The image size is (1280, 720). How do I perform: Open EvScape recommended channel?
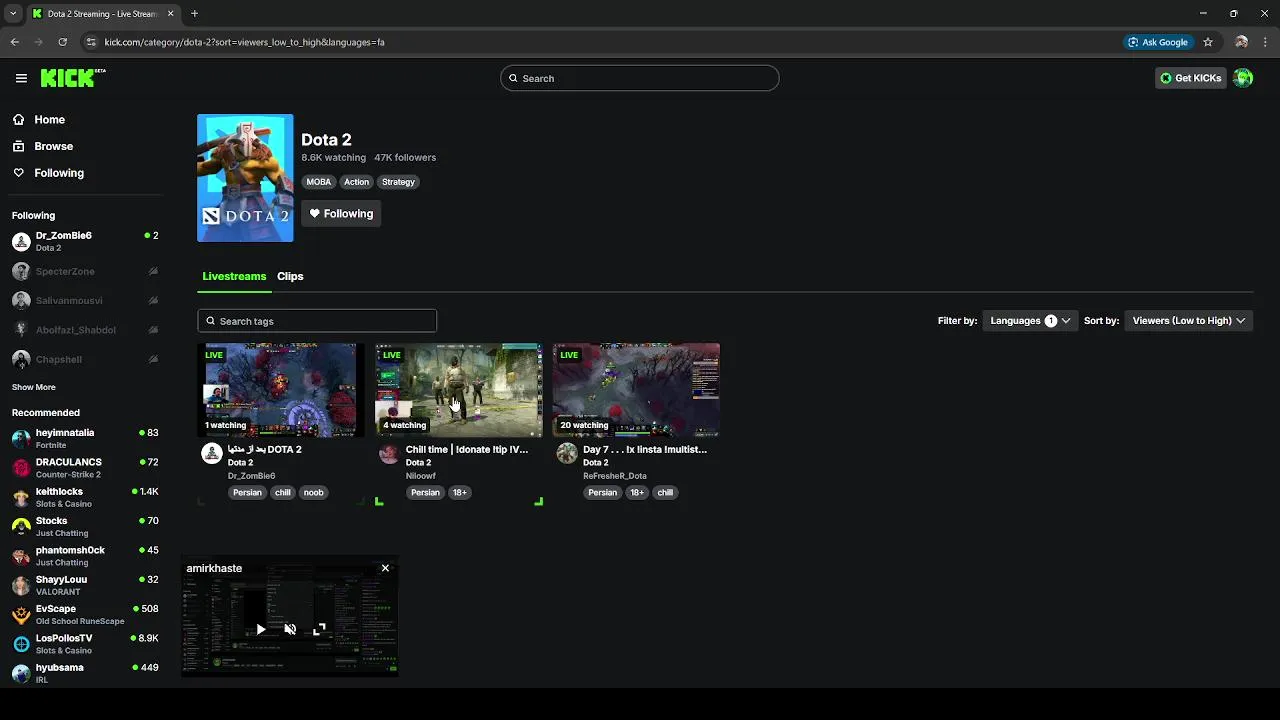click(85, 614)
